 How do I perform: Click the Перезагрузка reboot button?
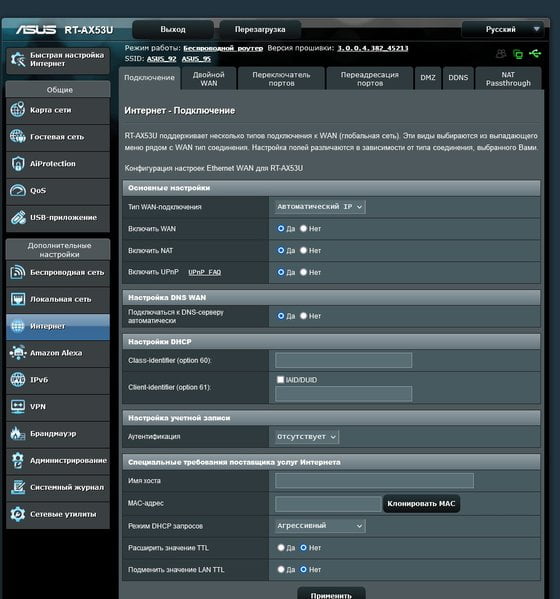(x=260, y=29)
